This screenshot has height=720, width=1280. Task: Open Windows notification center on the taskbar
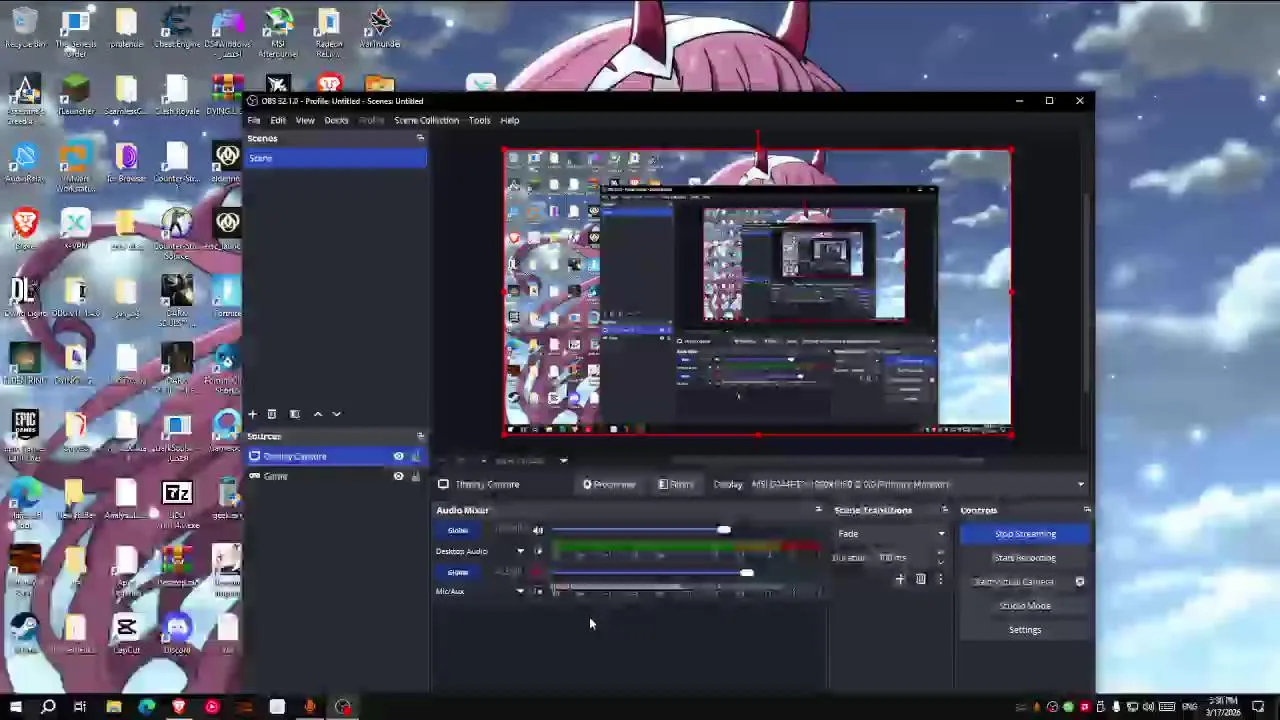(x=1258, y=707)
